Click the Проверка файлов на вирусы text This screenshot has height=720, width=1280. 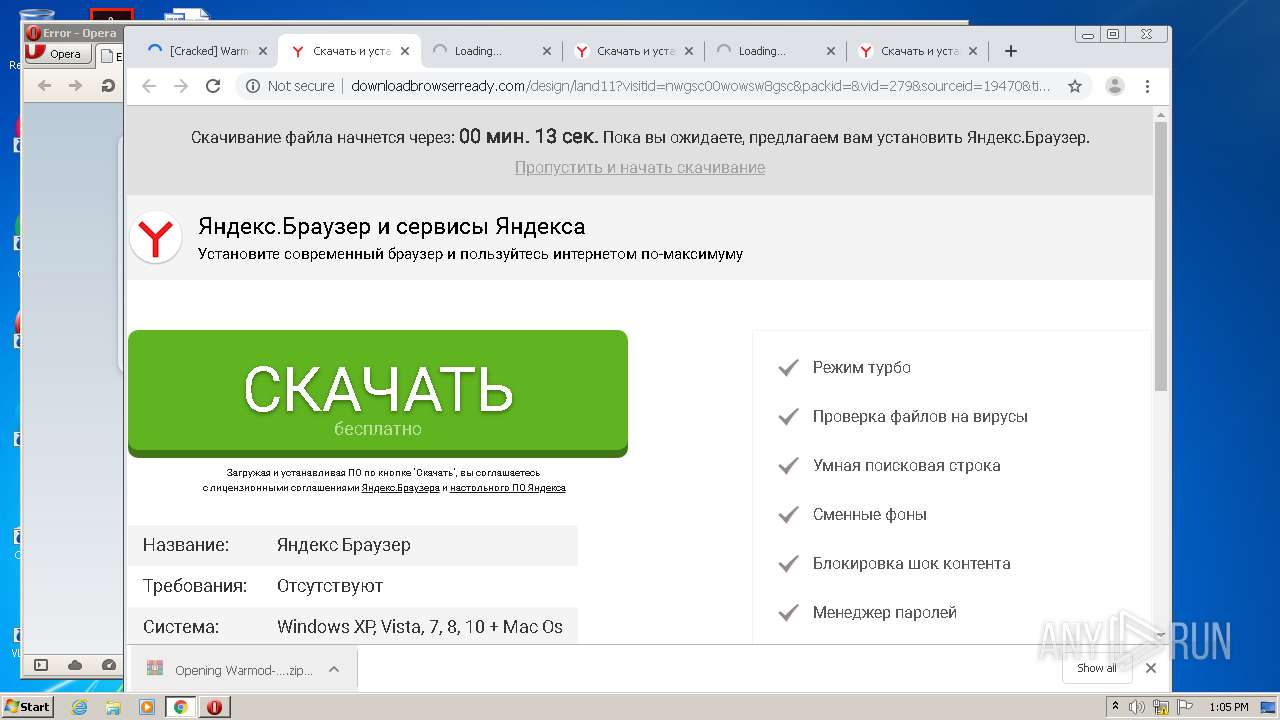(920, 416)
